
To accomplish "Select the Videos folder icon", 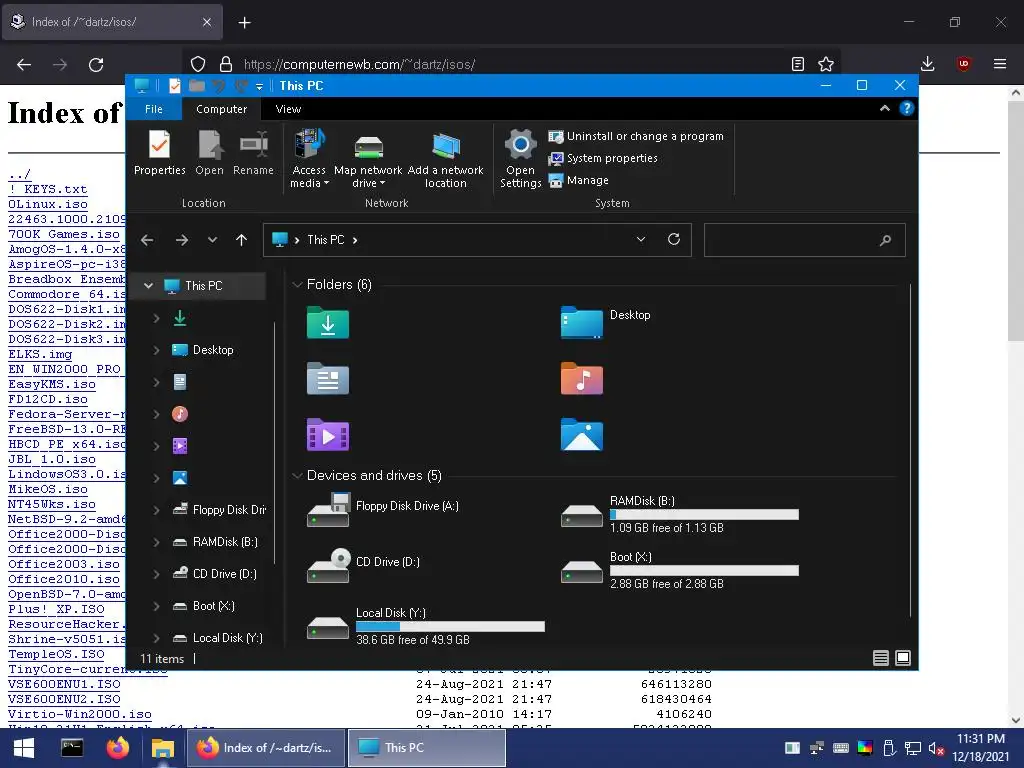I will coord(328,435).
